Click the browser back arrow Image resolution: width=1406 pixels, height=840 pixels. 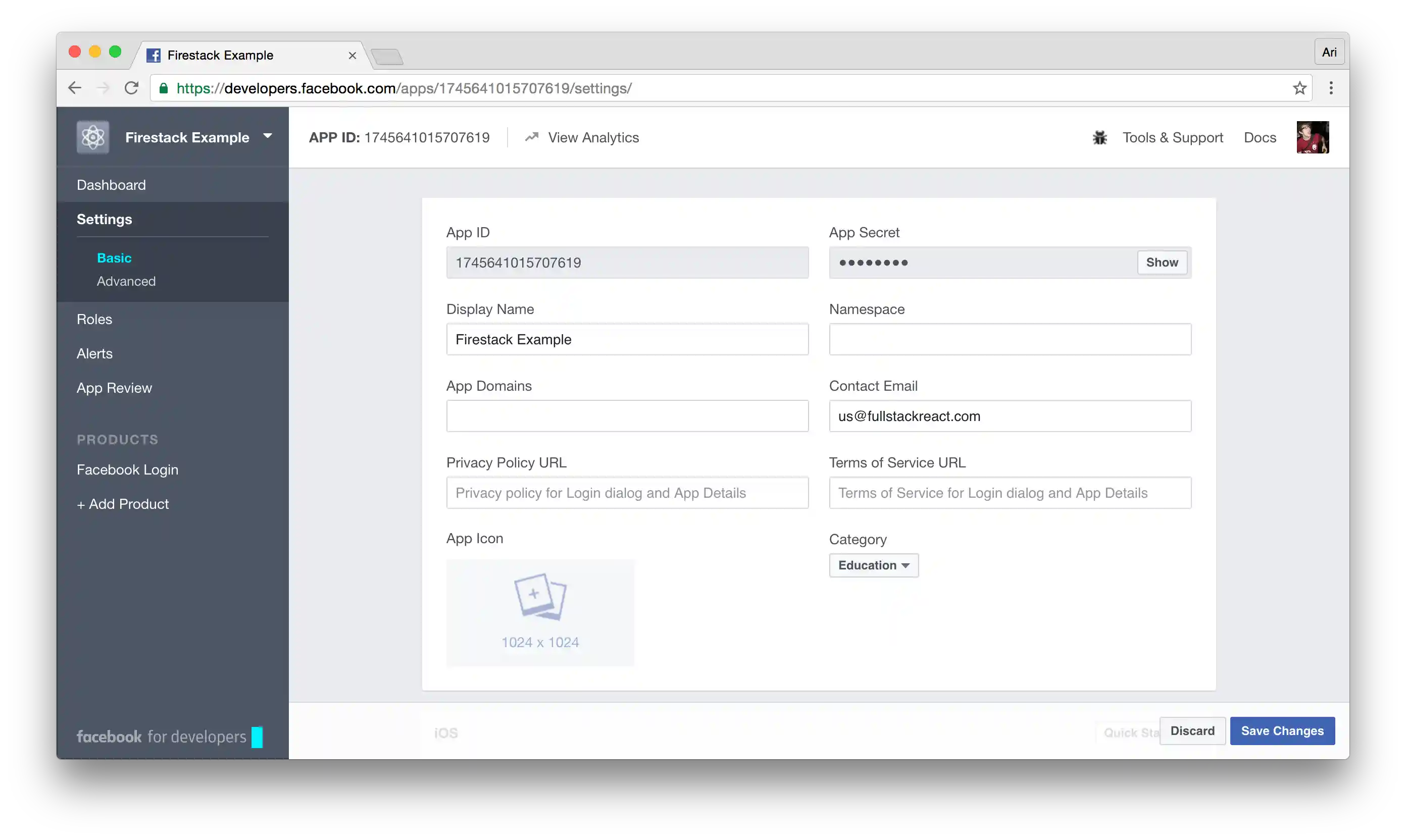[x=75, y=88]
